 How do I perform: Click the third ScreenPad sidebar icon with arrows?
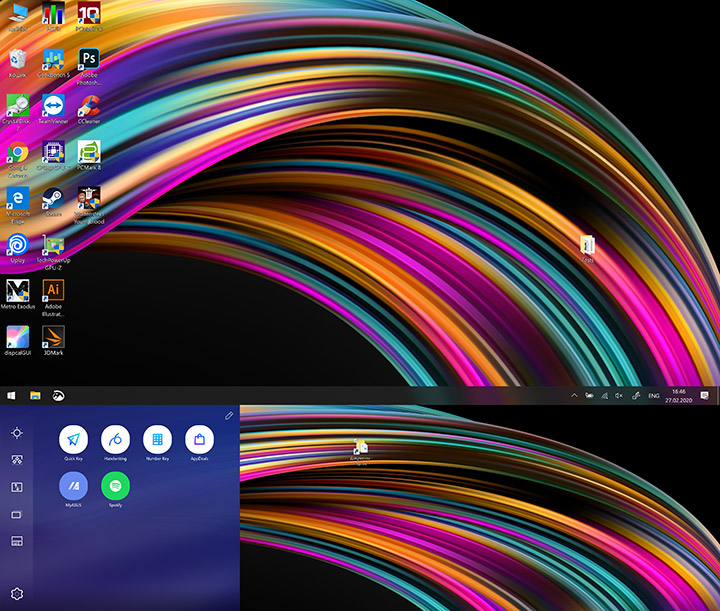[x=17, y=487]
